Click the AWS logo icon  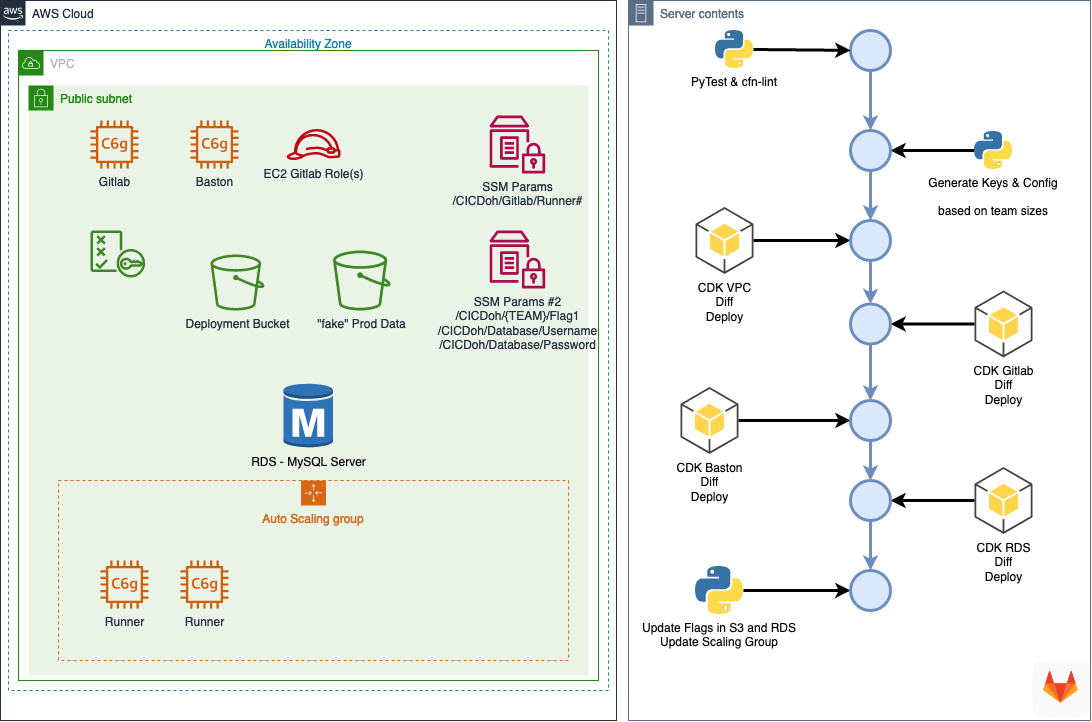[x=13, y=13]
